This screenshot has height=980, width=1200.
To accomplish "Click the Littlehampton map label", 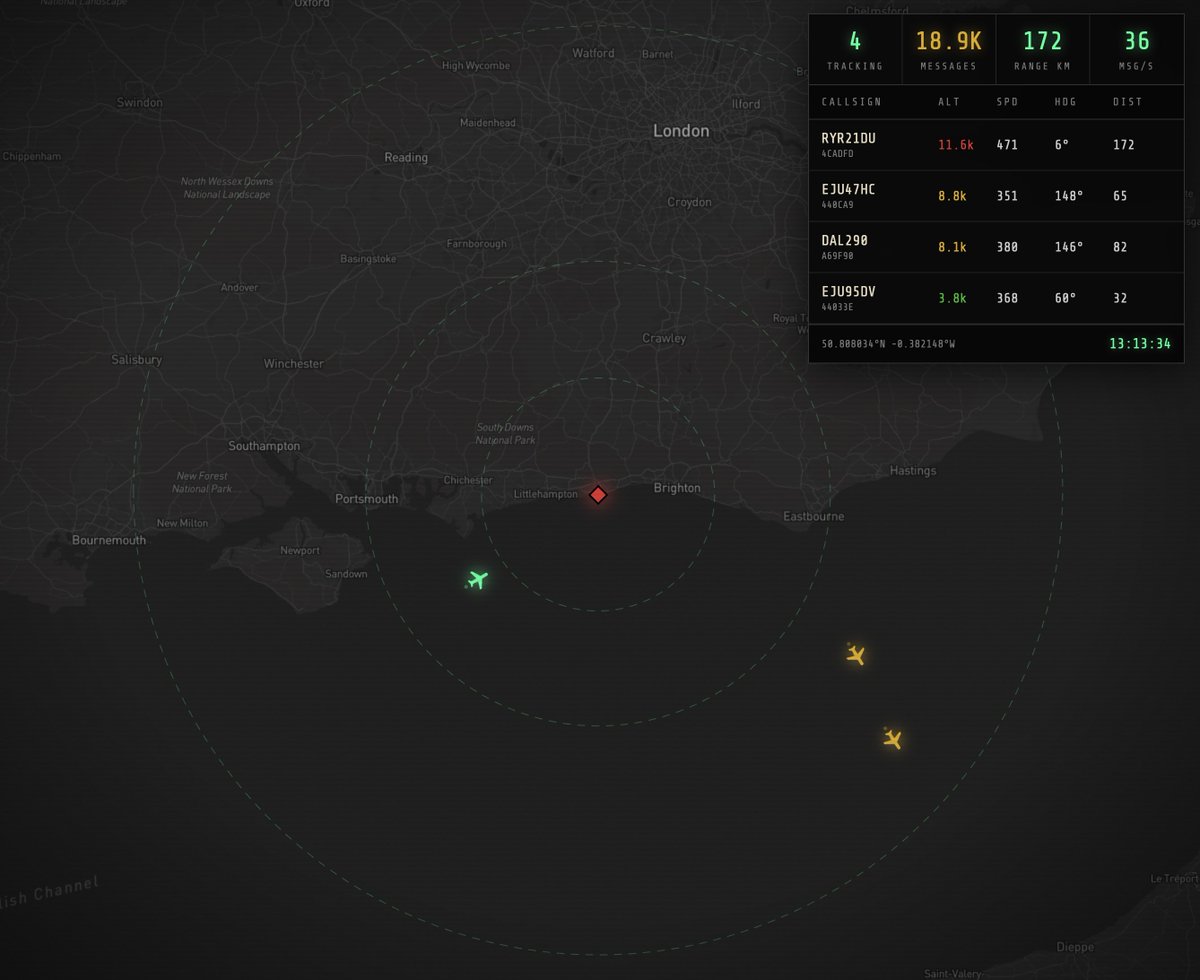I will [x=545, y=495].
